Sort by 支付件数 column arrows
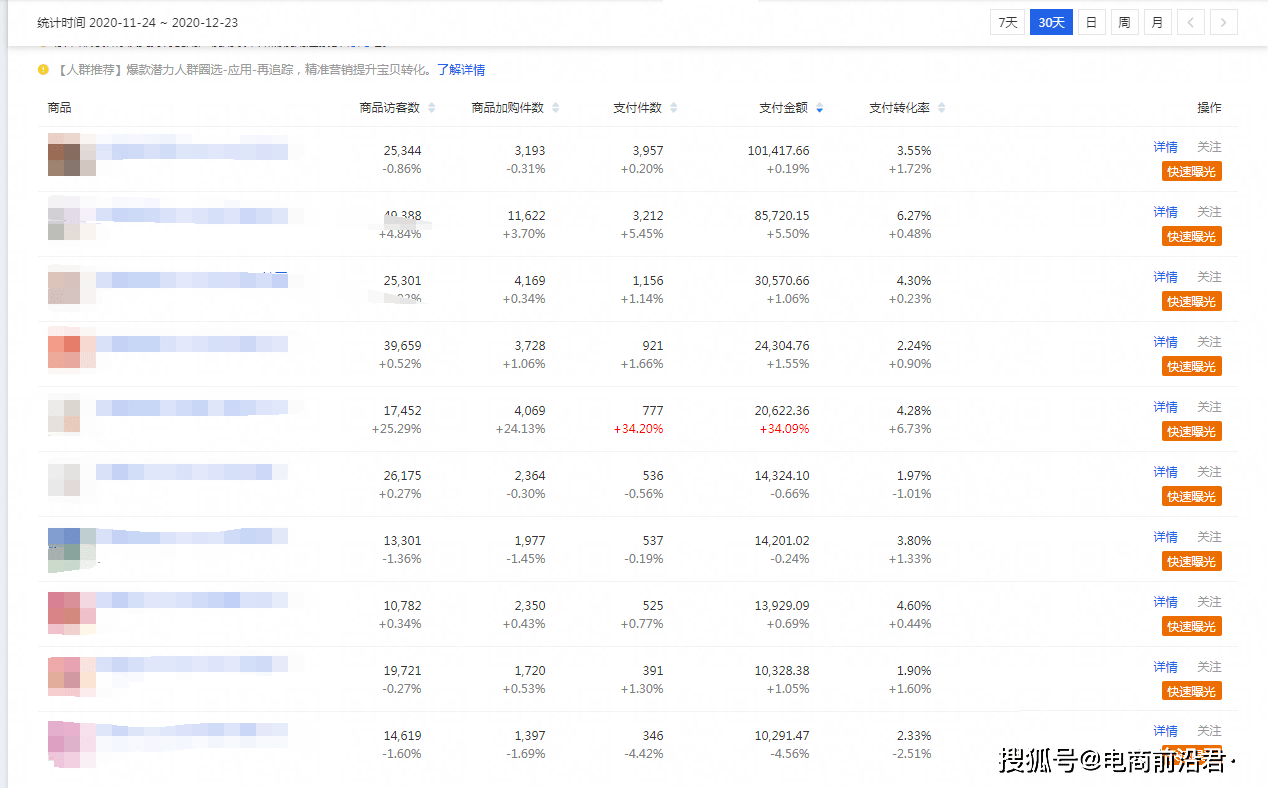This screenshot has width=1268, height=788. pyautogui.click(x=673, y=108)
